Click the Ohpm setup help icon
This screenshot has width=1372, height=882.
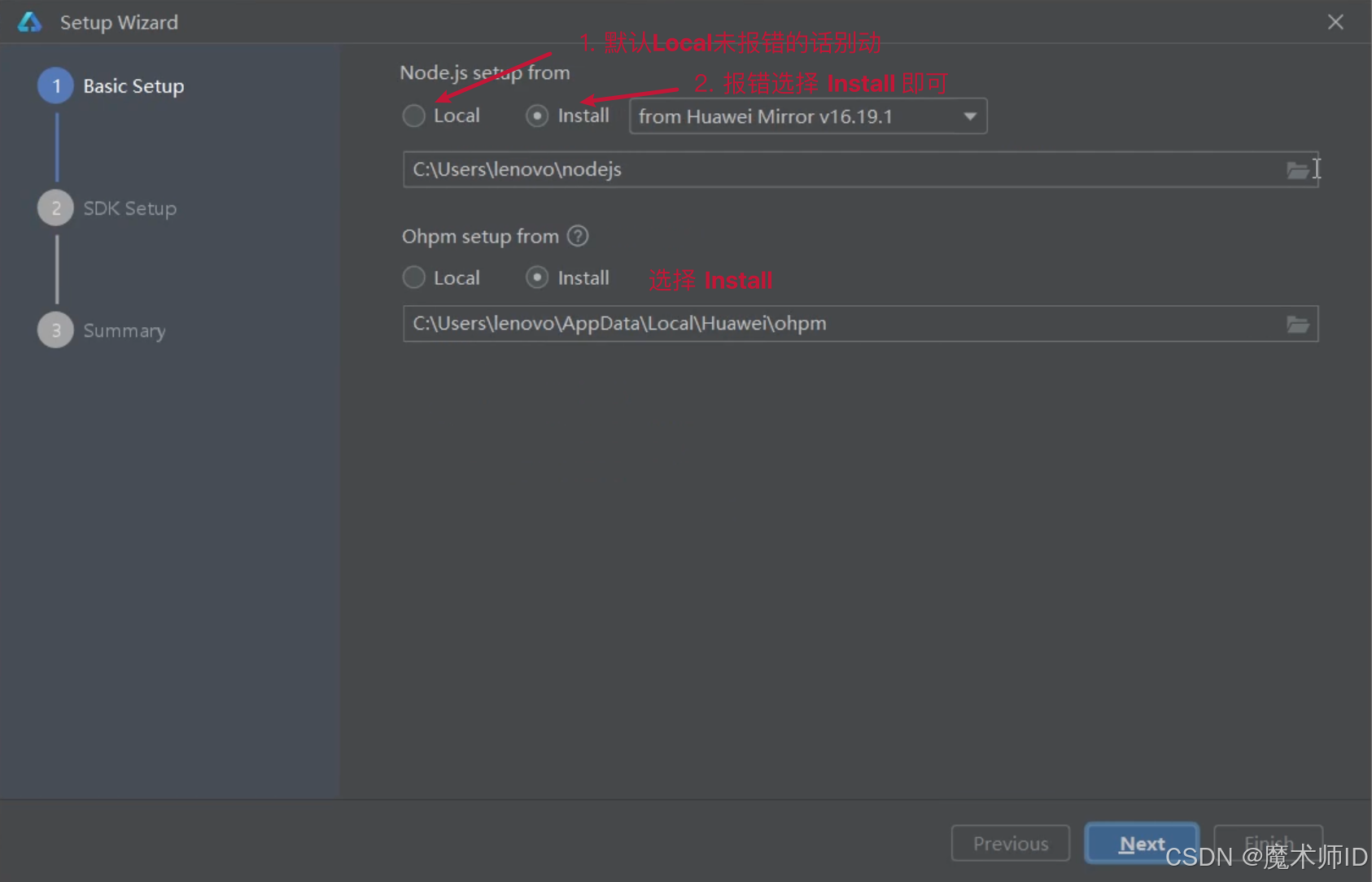pos(578,236)
